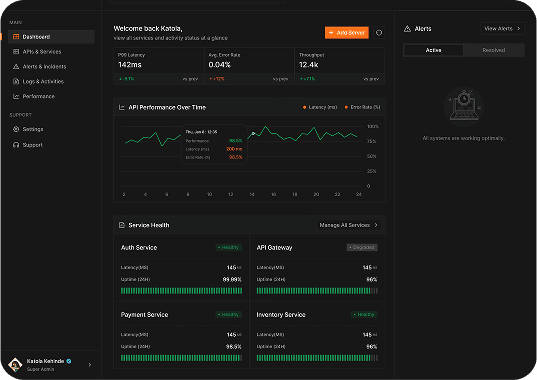Click the Payment Service uptime bar
Viewport: 537px width, 380px height.
point(181,358)
